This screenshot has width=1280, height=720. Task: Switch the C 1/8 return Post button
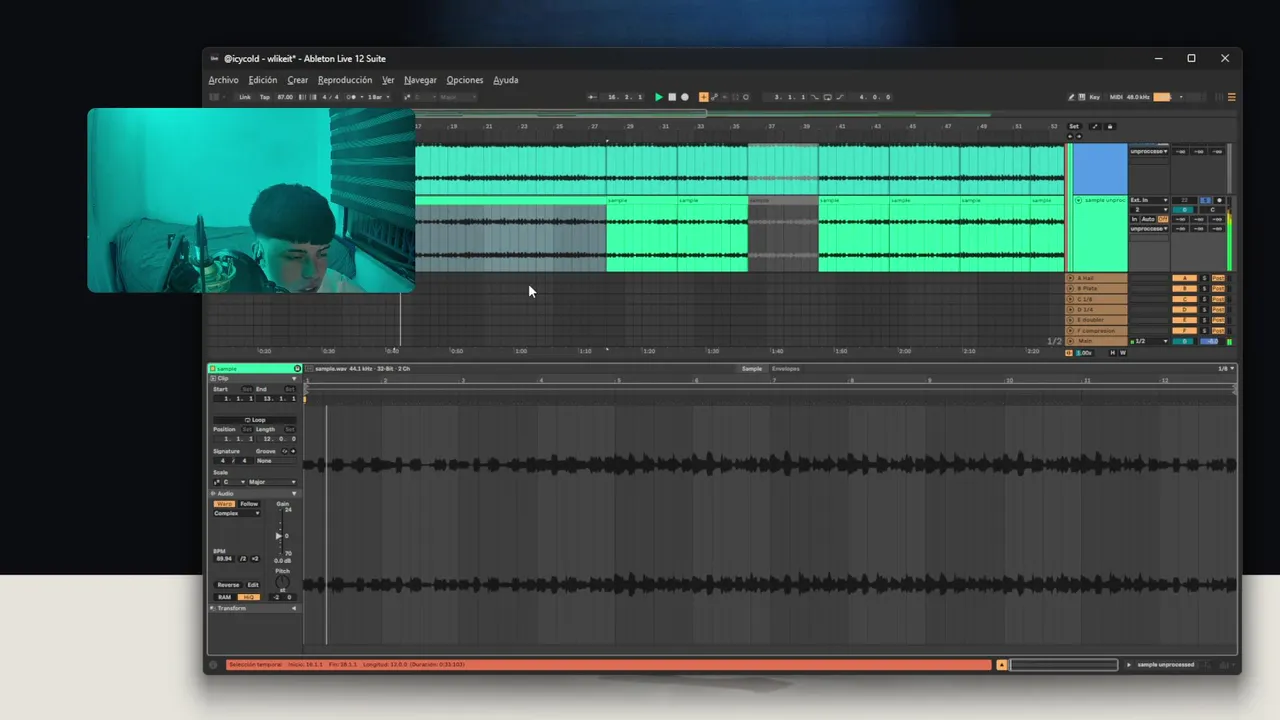(x=1218, y=299)
